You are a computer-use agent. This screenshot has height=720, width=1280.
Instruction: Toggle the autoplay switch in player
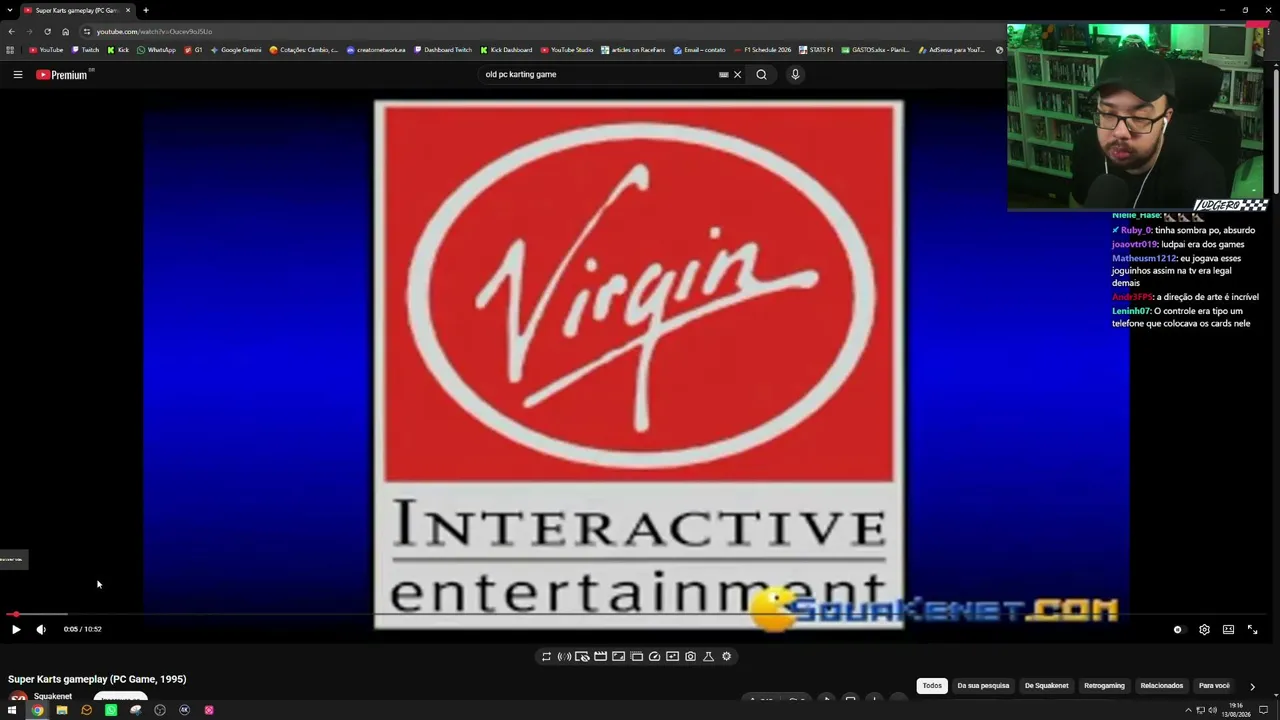coord(1178,629)
